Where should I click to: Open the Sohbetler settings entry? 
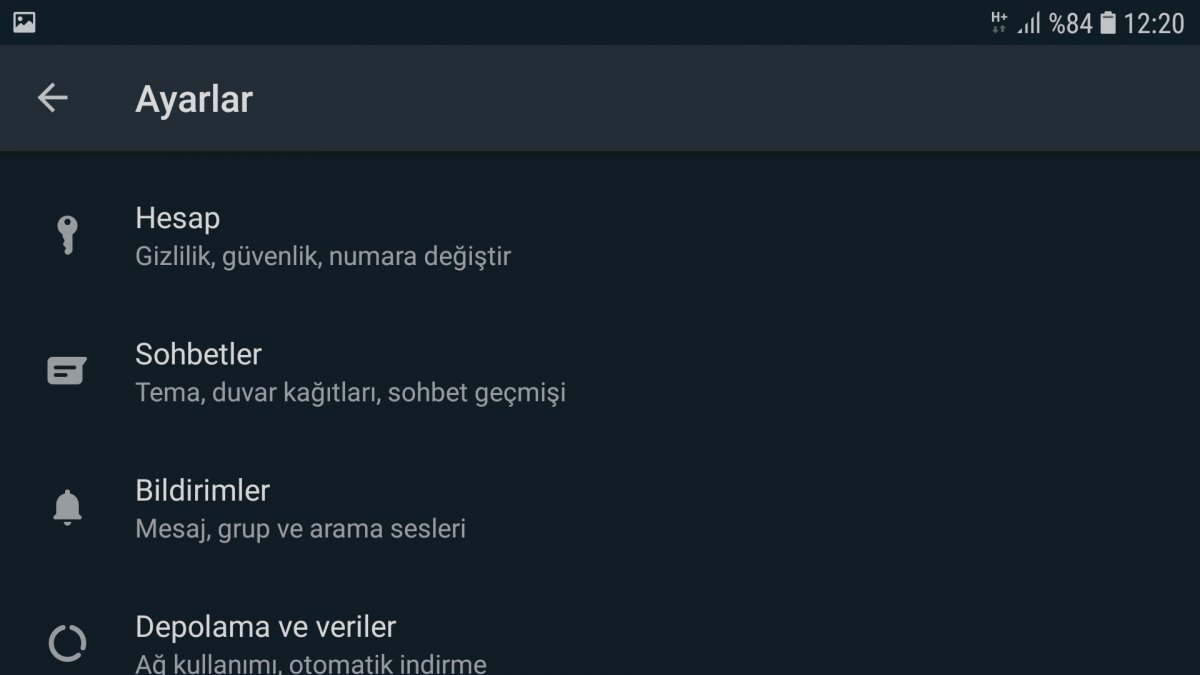pos(198,354)
